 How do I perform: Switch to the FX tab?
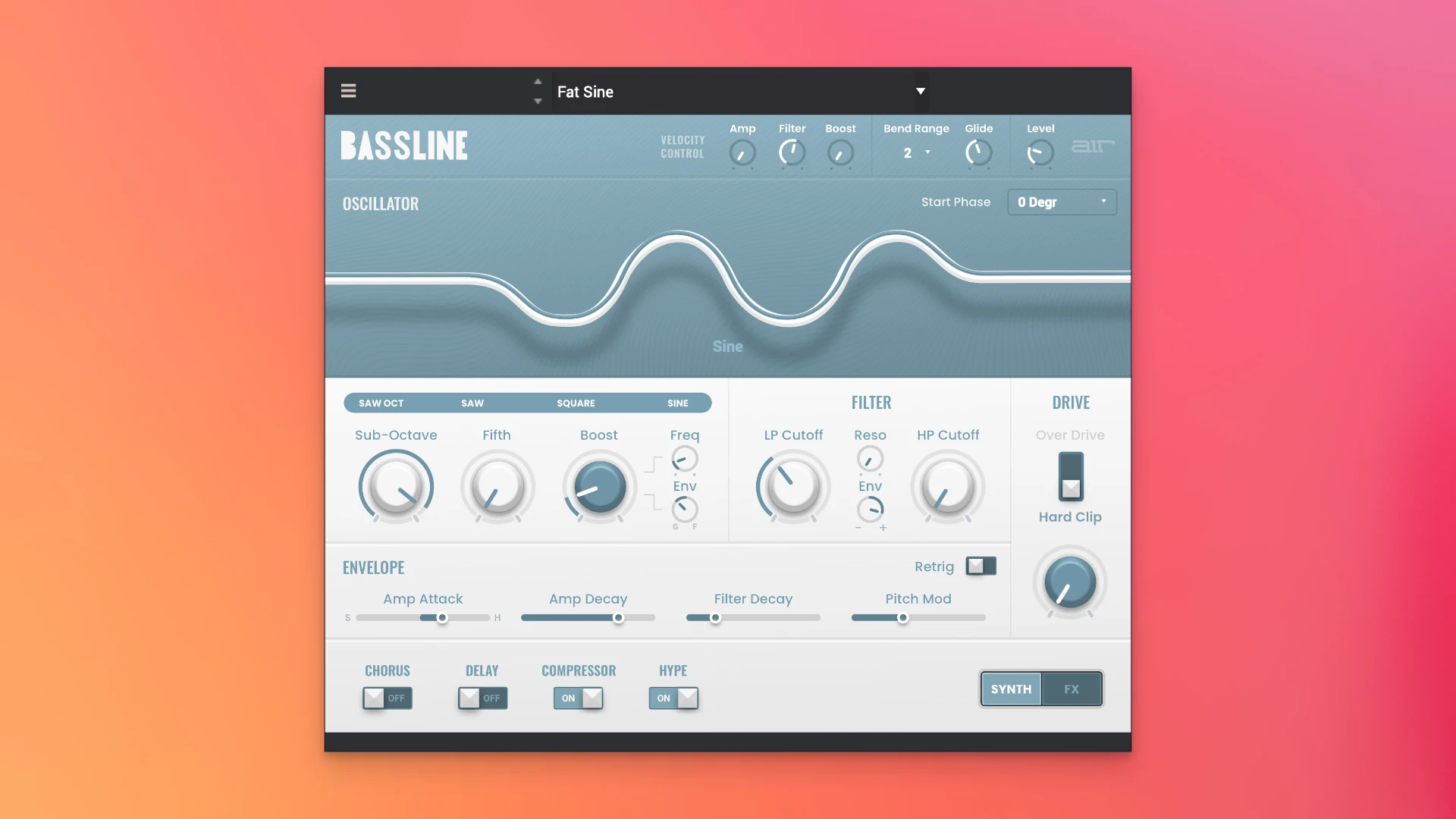[1072, 689]
